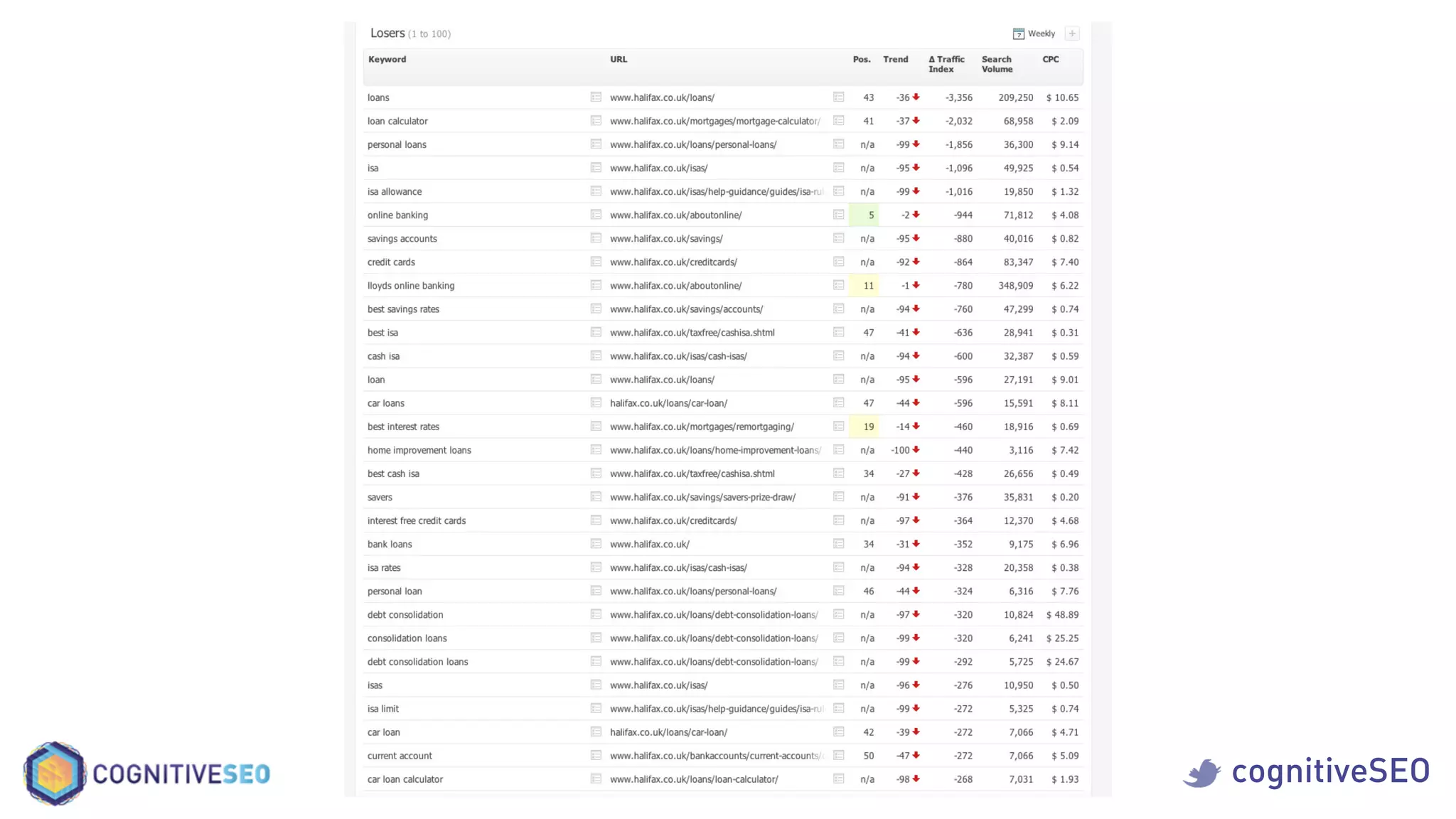The width and height of the screenshot is (1456, 819).
Task: Click the Losers (1 to 100) heading
Action: point(410,33)
